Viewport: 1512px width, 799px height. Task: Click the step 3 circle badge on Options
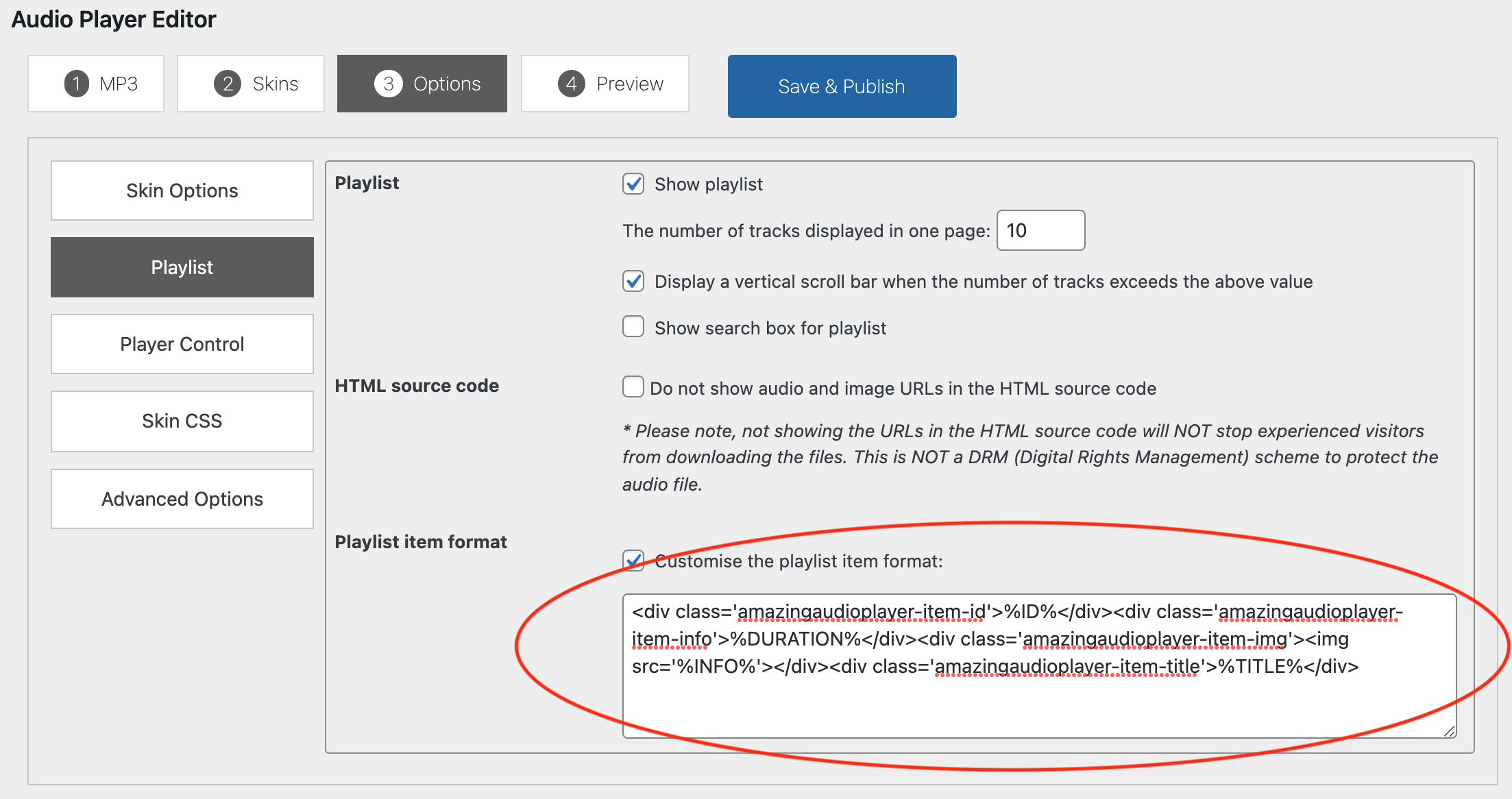(x=388, y=84)
